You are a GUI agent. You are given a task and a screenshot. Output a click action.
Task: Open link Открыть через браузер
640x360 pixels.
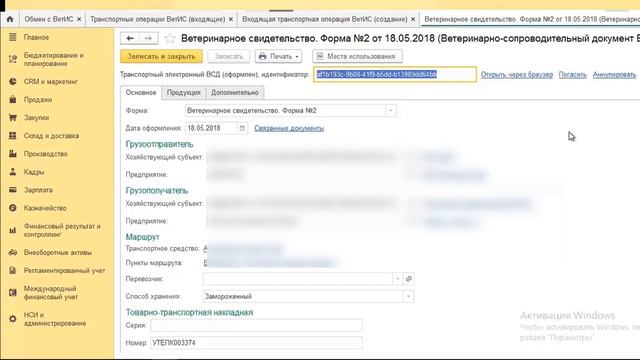pos(517,75)
